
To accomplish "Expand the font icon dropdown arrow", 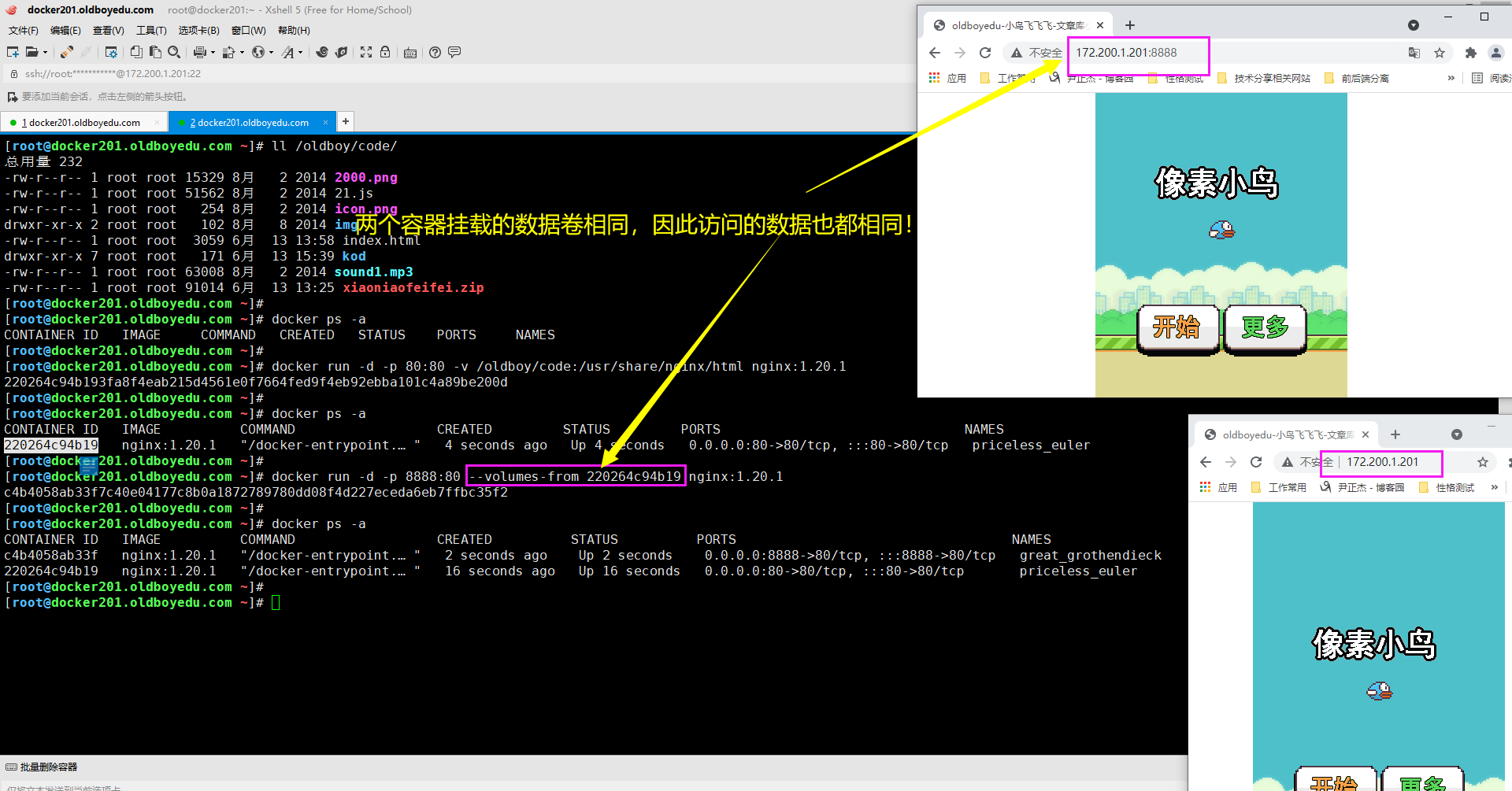I will tap(300, 53).
